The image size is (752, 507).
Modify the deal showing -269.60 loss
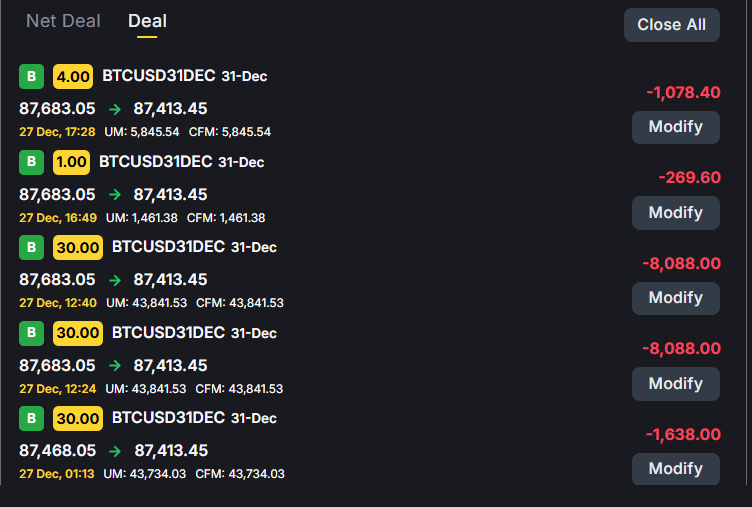pyautogui.click(x=675, y=213)
